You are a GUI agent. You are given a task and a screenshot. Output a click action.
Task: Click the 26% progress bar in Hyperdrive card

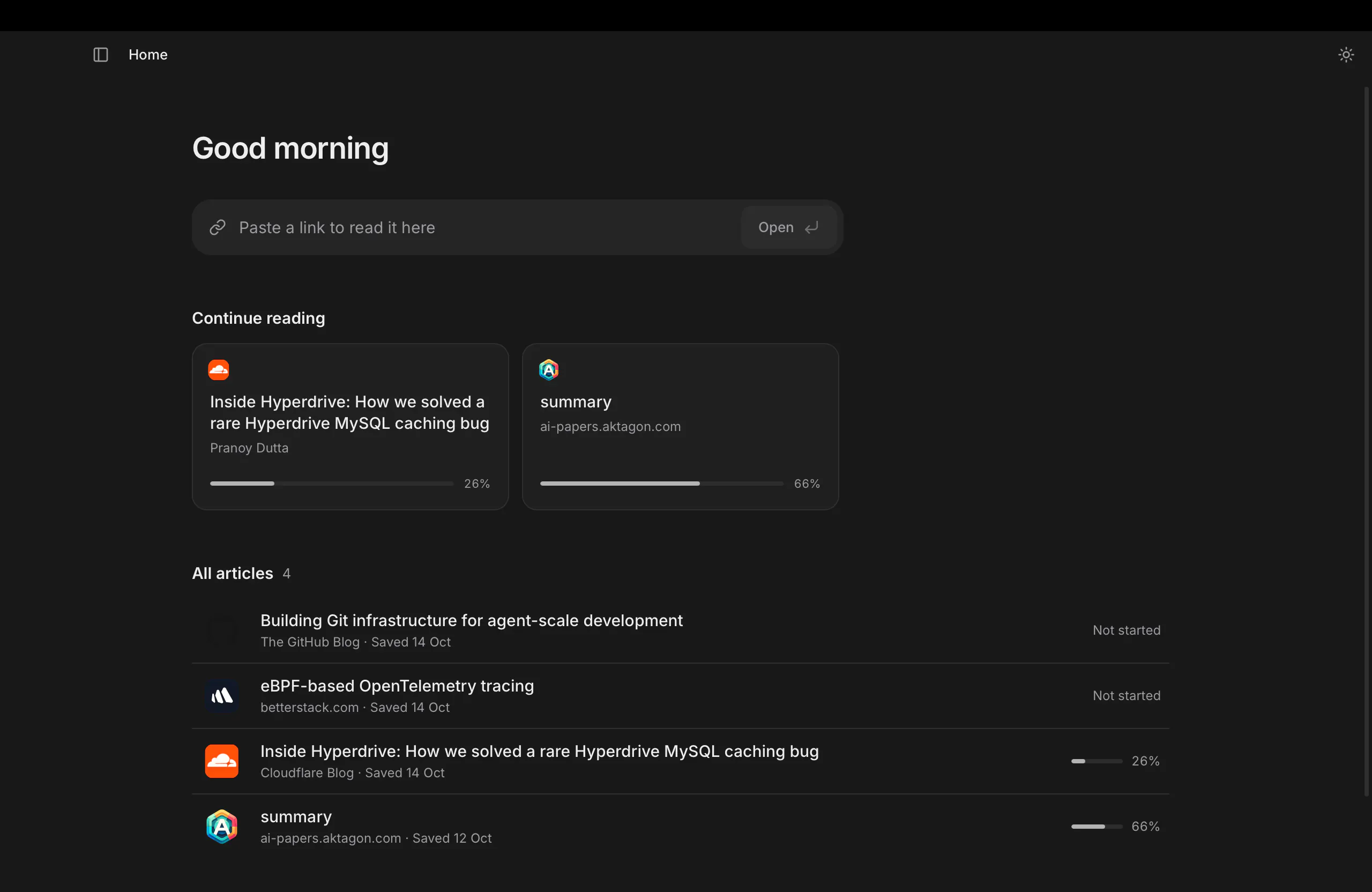coord(331,484)
